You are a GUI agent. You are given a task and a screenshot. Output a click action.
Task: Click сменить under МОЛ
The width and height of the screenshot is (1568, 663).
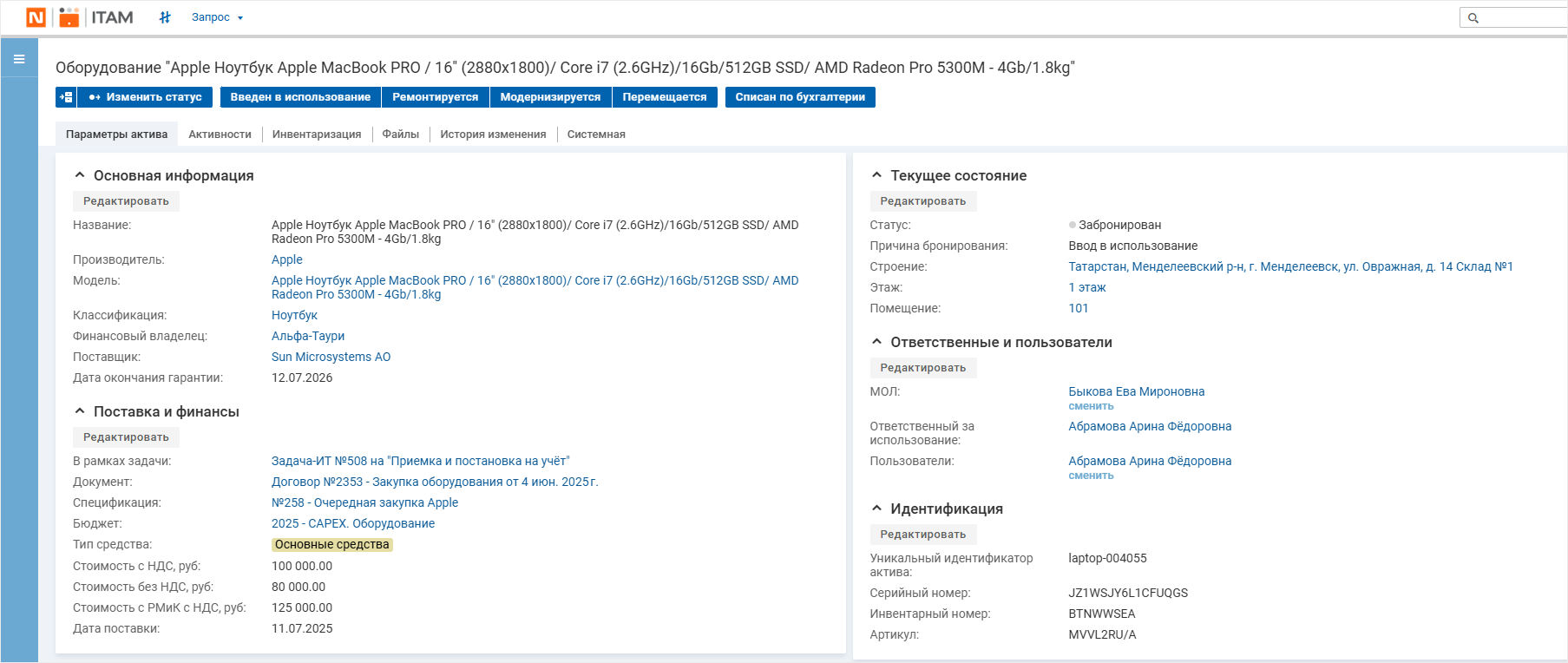coord(1091,406)
